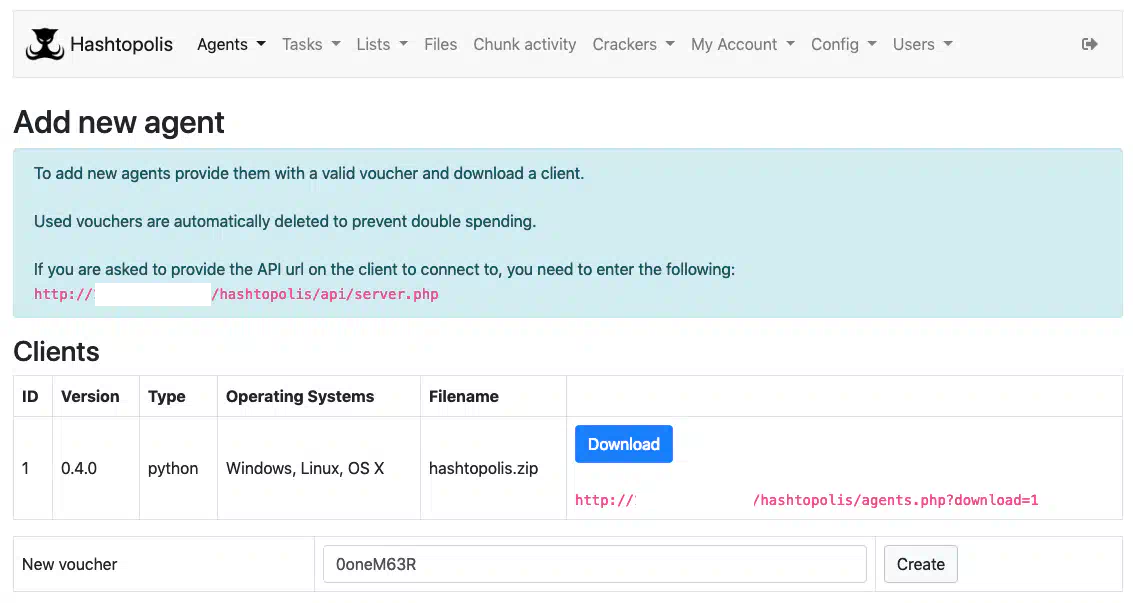
Task: Expand the Config dropdown menu
Action: (x=843, y=44)
